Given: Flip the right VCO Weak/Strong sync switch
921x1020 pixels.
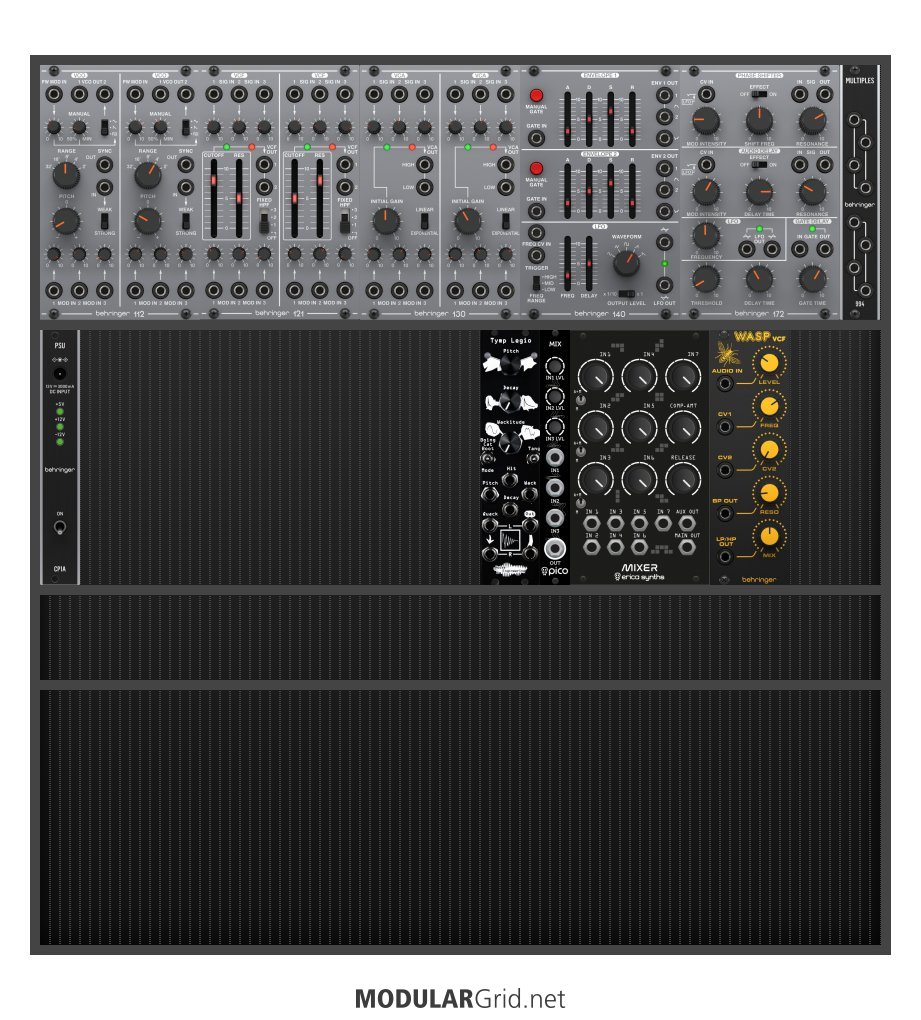Looking at the screenshot, I should (x=185, y=221).
